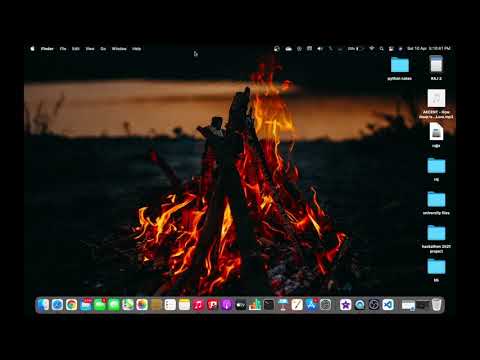Open Google Chrome in the dock
The width and height of the screenshot is (480, 360).
click(x=71, y=305)
